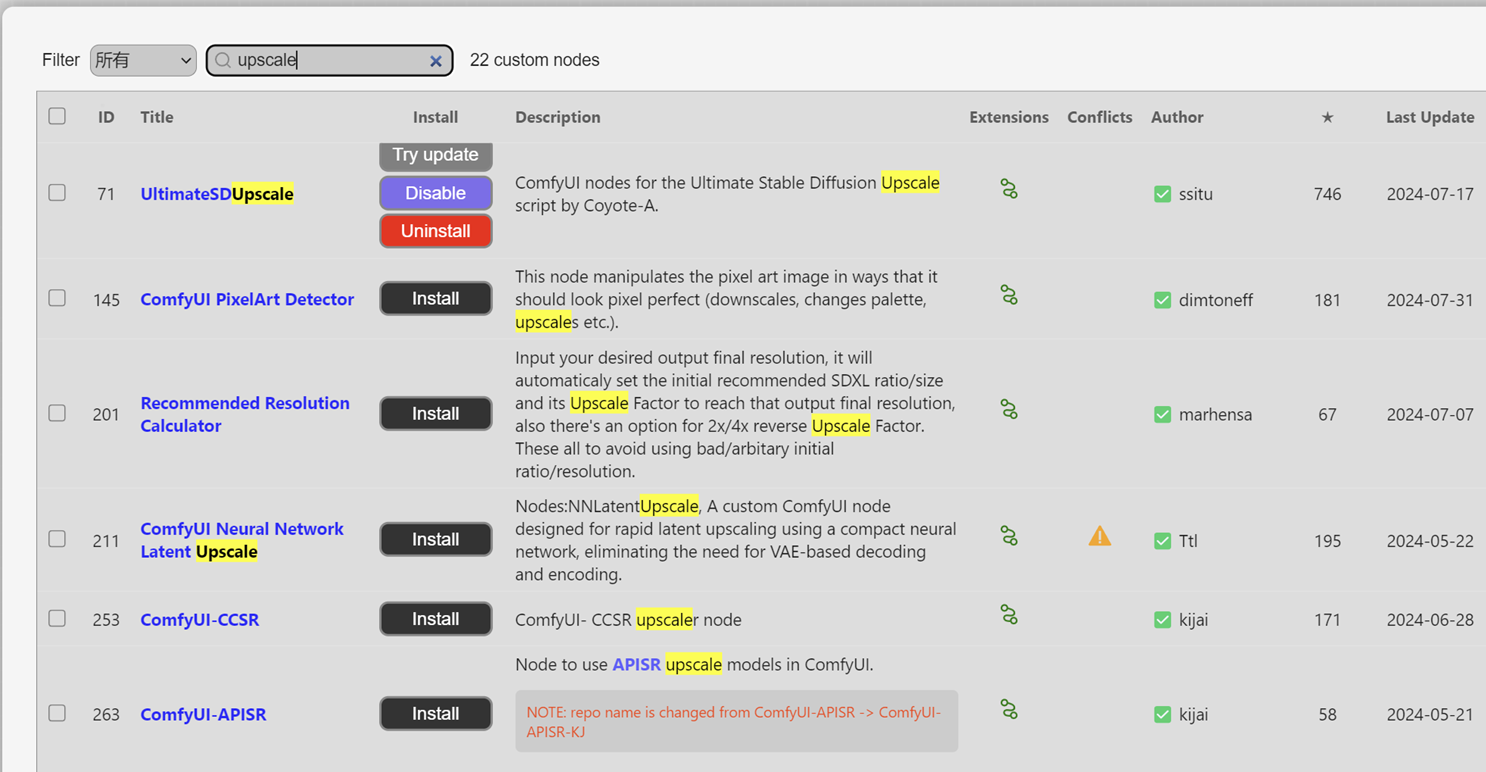Sort table by Title column header
Viewport: 1486px width, 772px height.
point(157,117)
